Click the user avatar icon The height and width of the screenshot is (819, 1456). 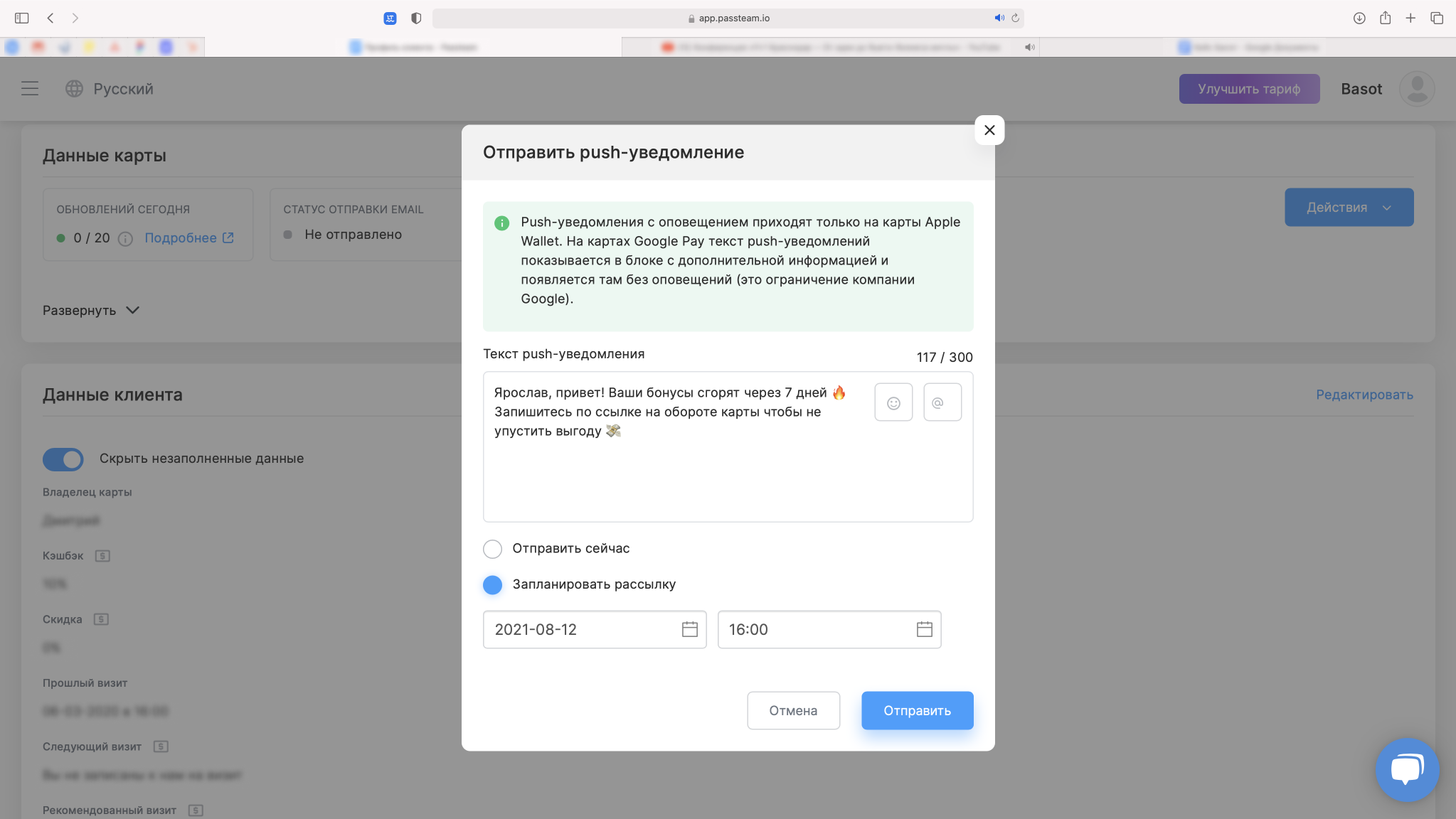tap(1417, 89)
